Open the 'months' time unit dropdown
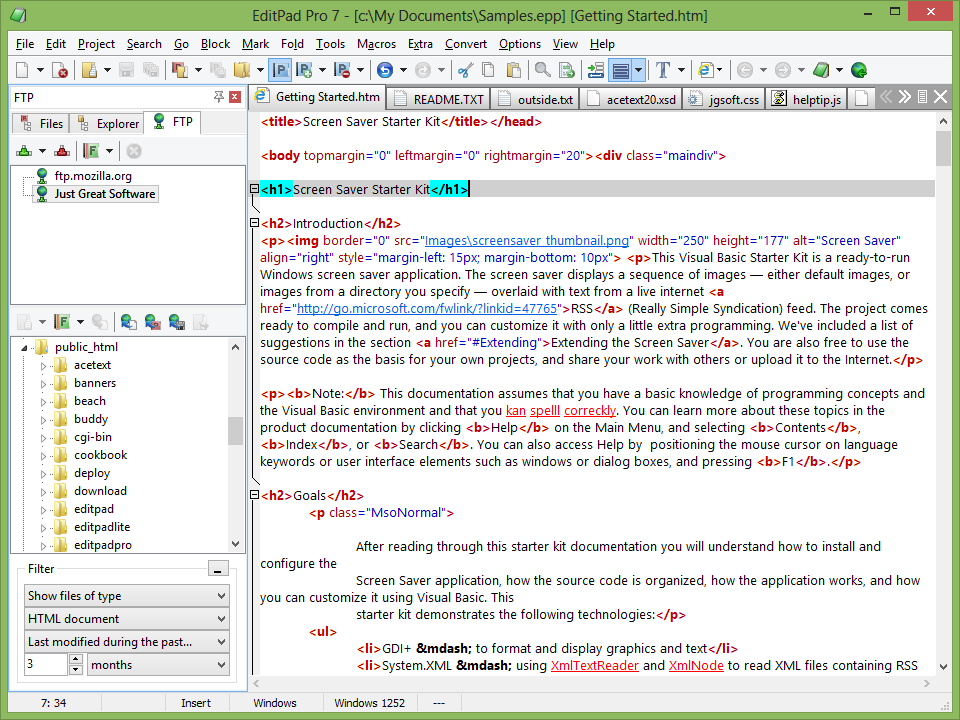This screenshot has height=720, width=960. click(158, 665)
